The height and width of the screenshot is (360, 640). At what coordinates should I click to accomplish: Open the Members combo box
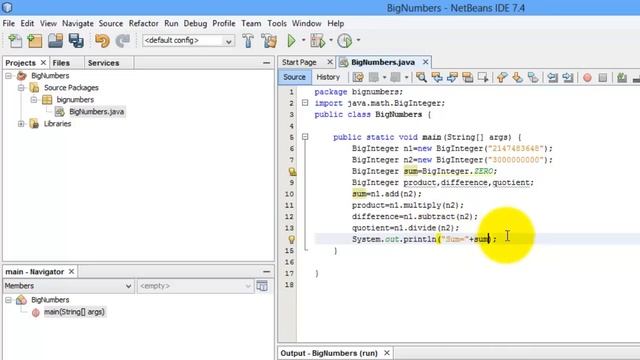(68, 286)
